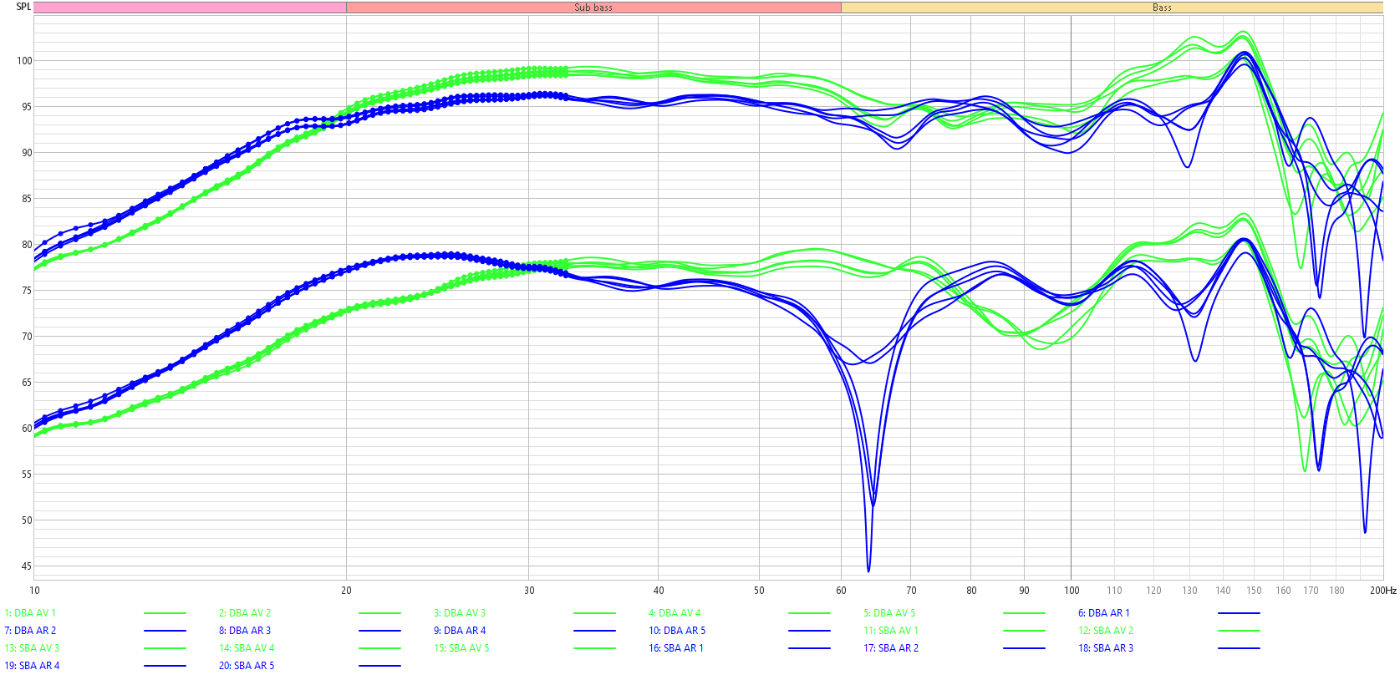Screen dimensions: 1400x675
Task: Select legend entry 20: SBA AR 5
Action: coord(246,665)
